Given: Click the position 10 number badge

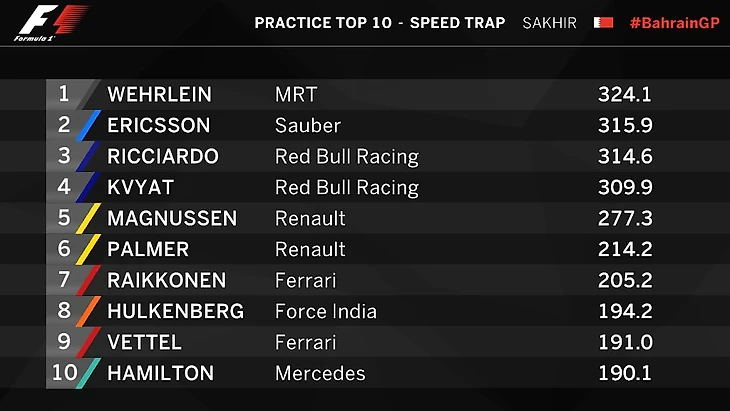Looking at the screenshot, I should coord(64,373).
